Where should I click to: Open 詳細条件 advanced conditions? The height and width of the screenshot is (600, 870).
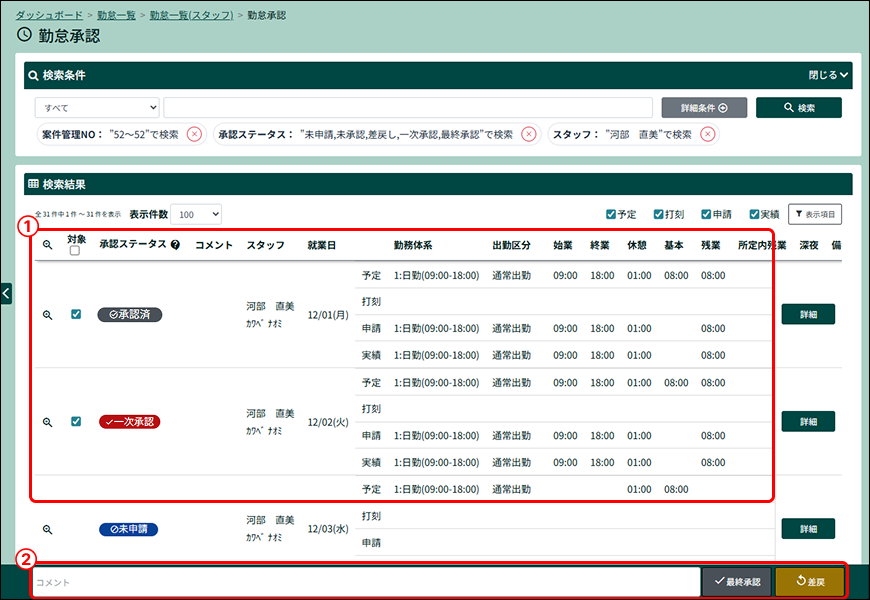tap(704, 108)
